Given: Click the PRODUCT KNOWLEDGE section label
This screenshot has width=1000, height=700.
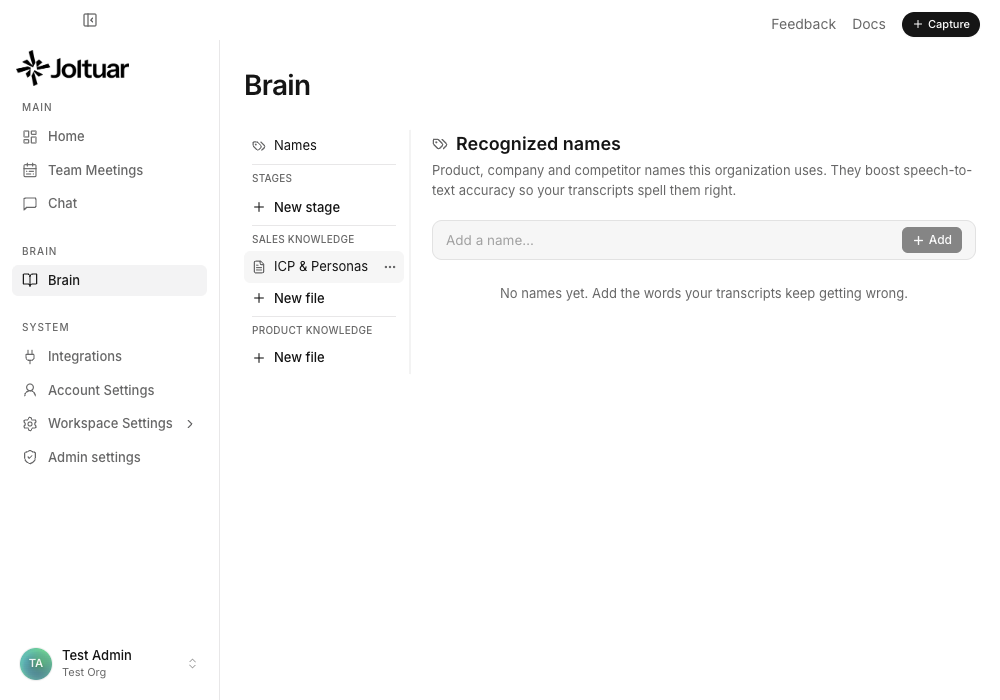Looking at the screenshot, I should 312,330.
